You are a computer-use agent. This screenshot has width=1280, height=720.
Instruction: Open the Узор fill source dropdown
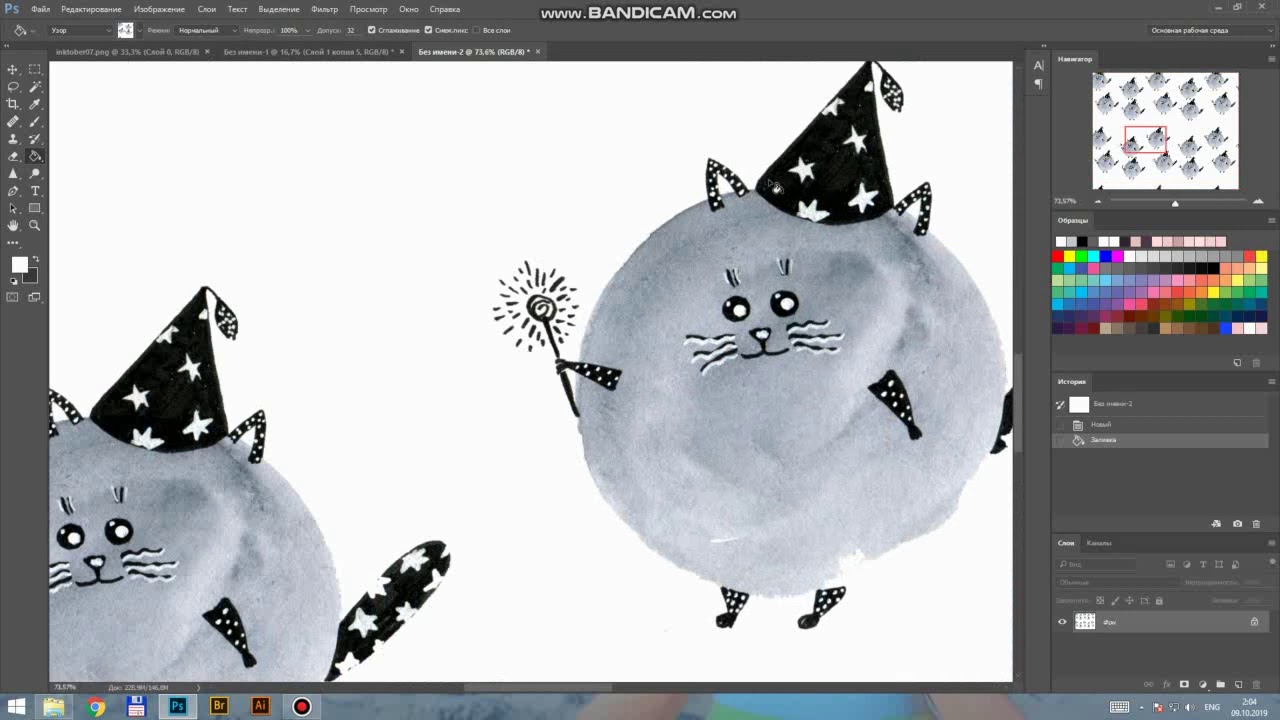(80, 30)
